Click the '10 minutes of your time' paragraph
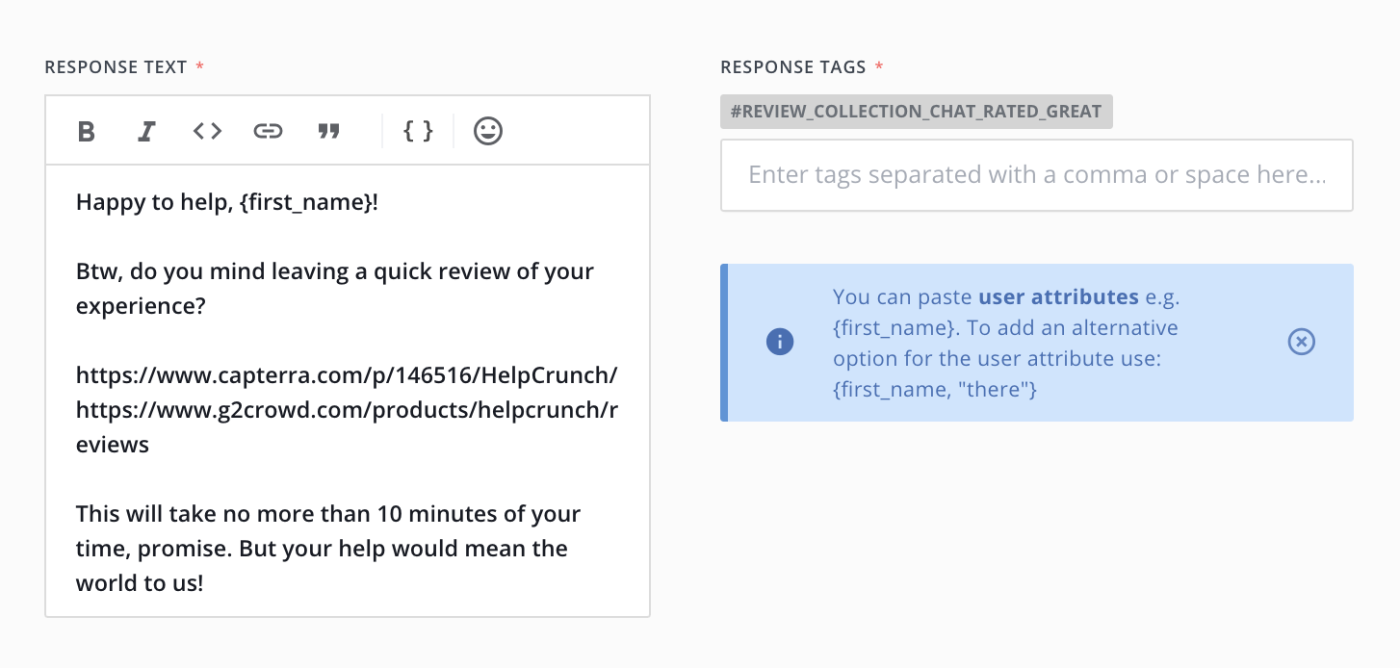Viewport: 1400px width, 668px height. pyautogui.click(x=328, y=548)
